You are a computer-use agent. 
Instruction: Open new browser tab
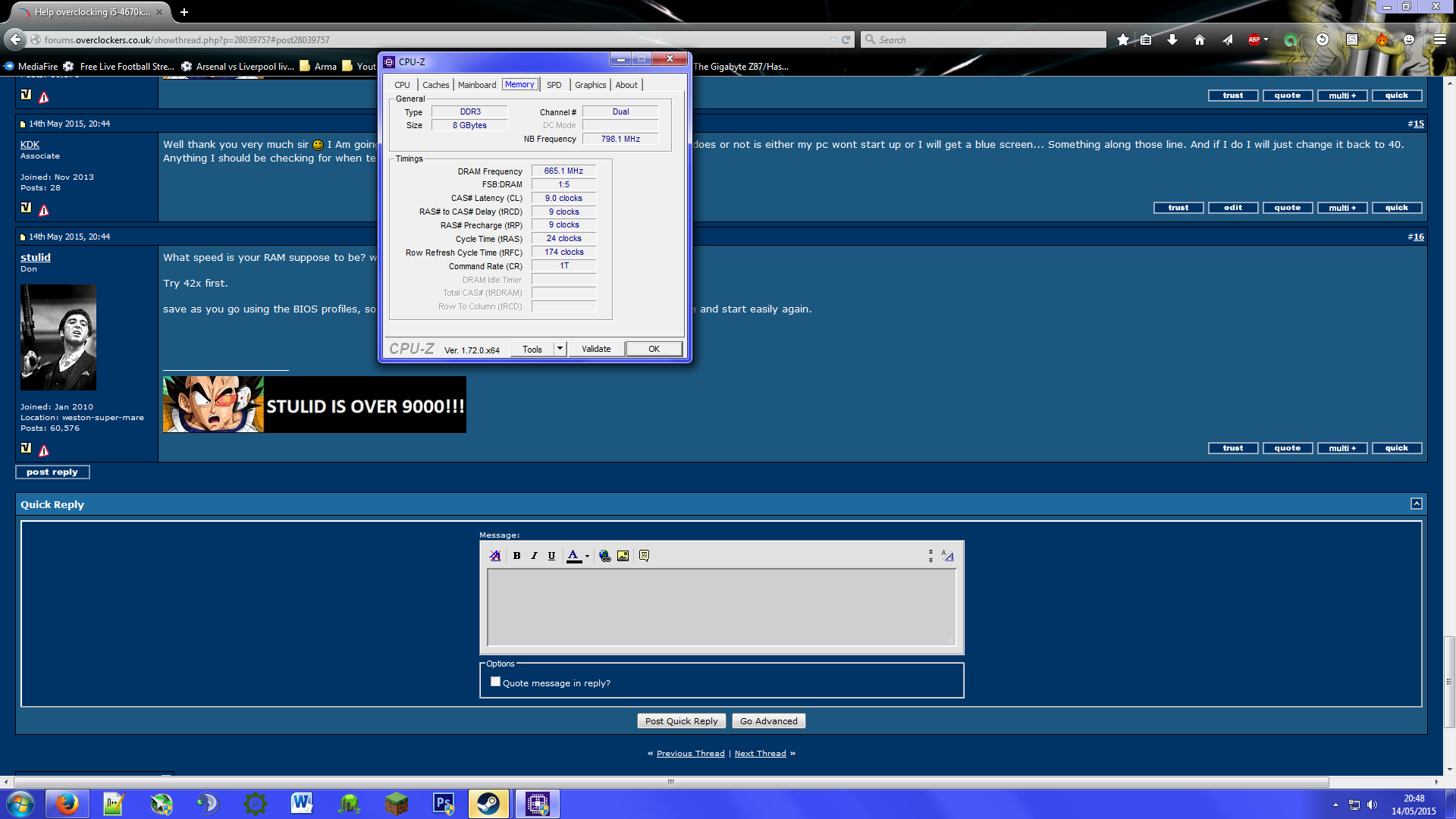coord(184,12)
